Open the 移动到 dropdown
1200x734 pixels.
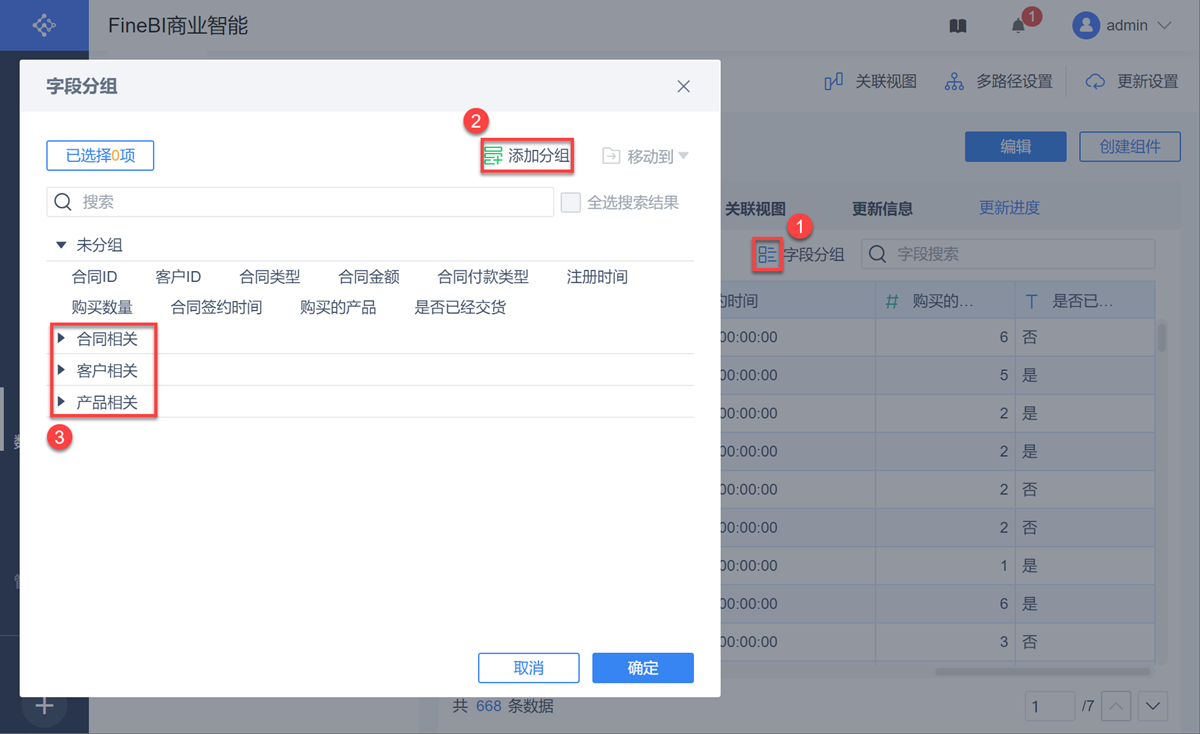pyautogui.click(x=646, y=156)
